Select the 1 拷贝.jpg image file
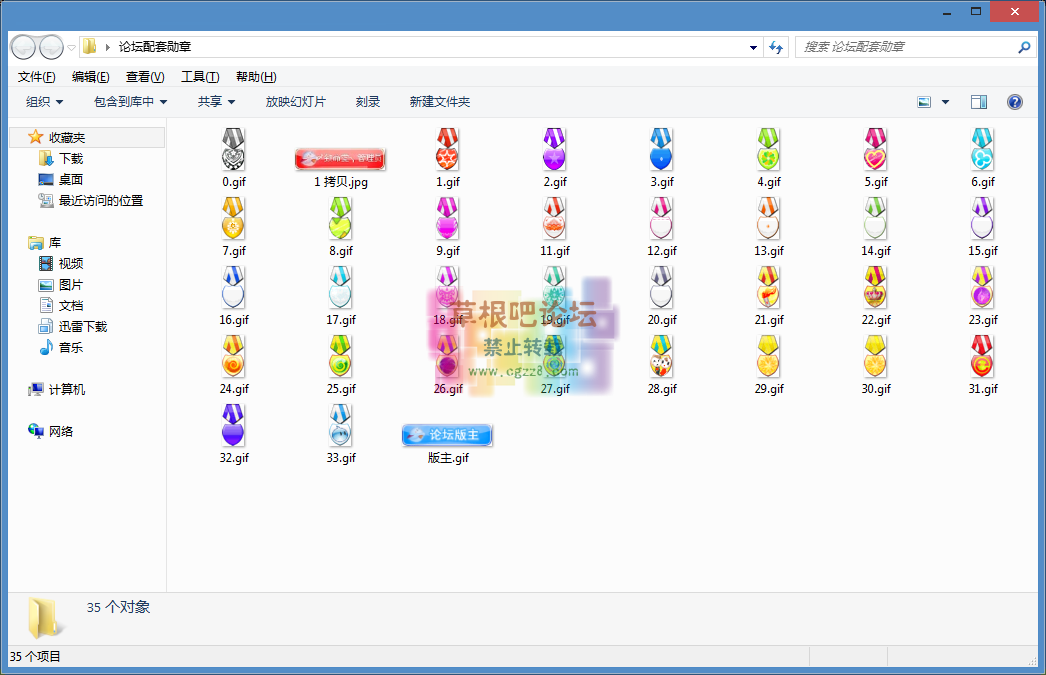Screen dimensions: 1046x675 pos(340,159)
